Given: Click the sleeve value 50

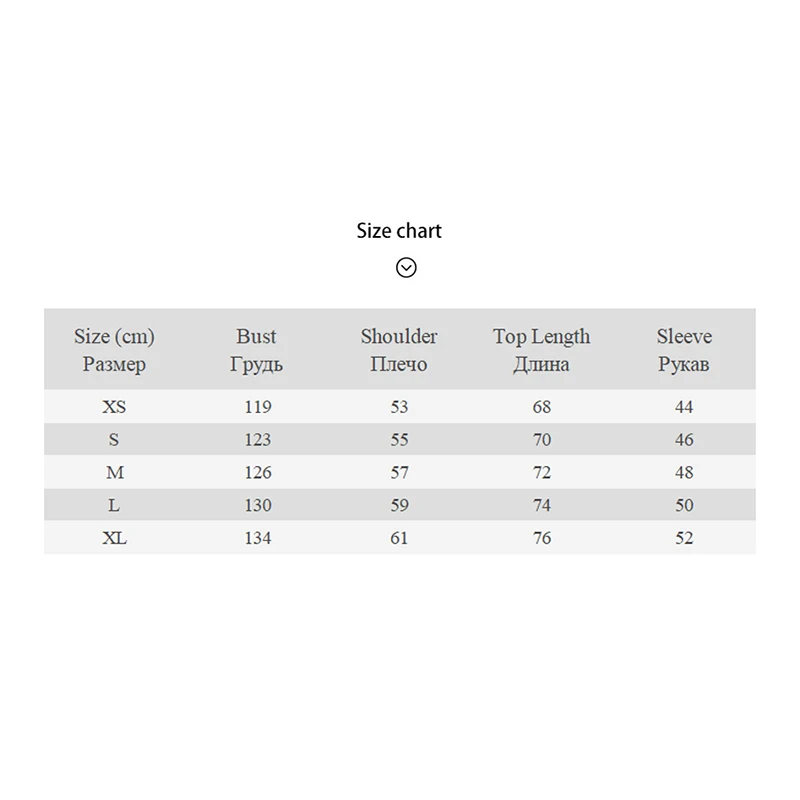Looking at the screenshot, I should [684, 506].
